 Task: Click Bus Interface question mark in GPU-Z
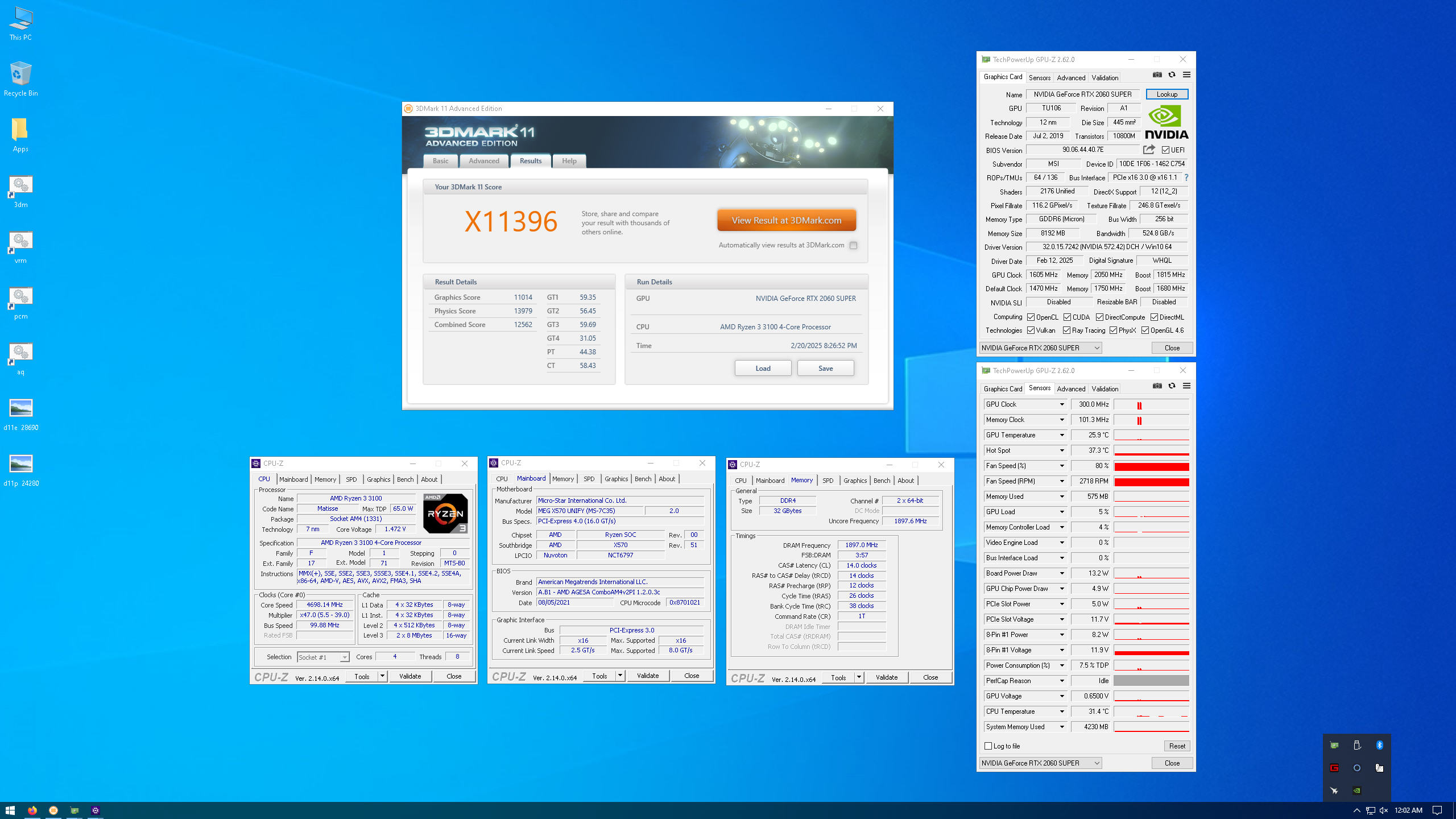click(x=1186, y=177)
